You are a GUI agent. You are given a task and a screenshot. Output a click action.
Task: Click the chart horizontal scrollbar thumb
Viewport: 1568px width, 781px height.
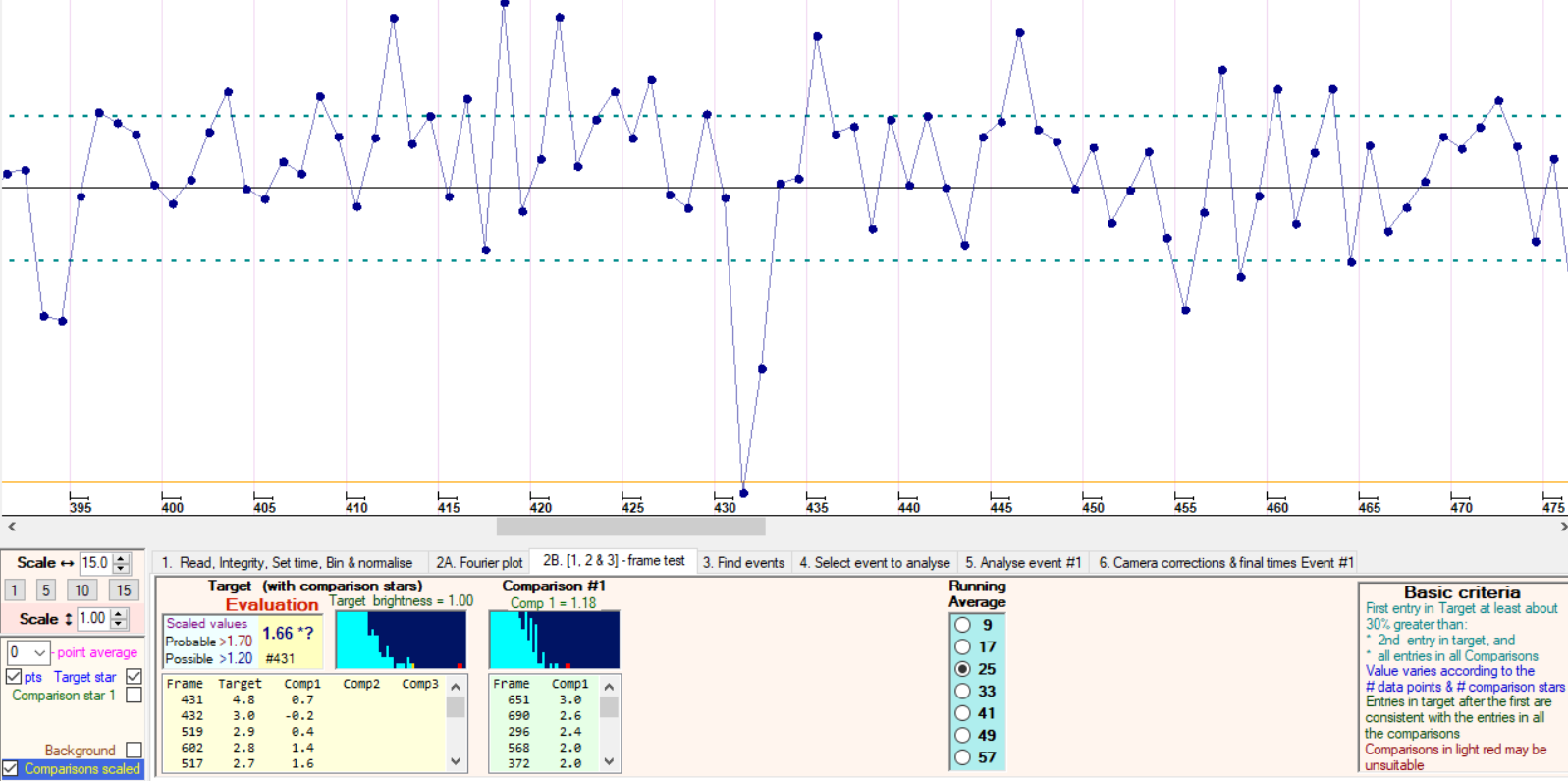point(631,527)
